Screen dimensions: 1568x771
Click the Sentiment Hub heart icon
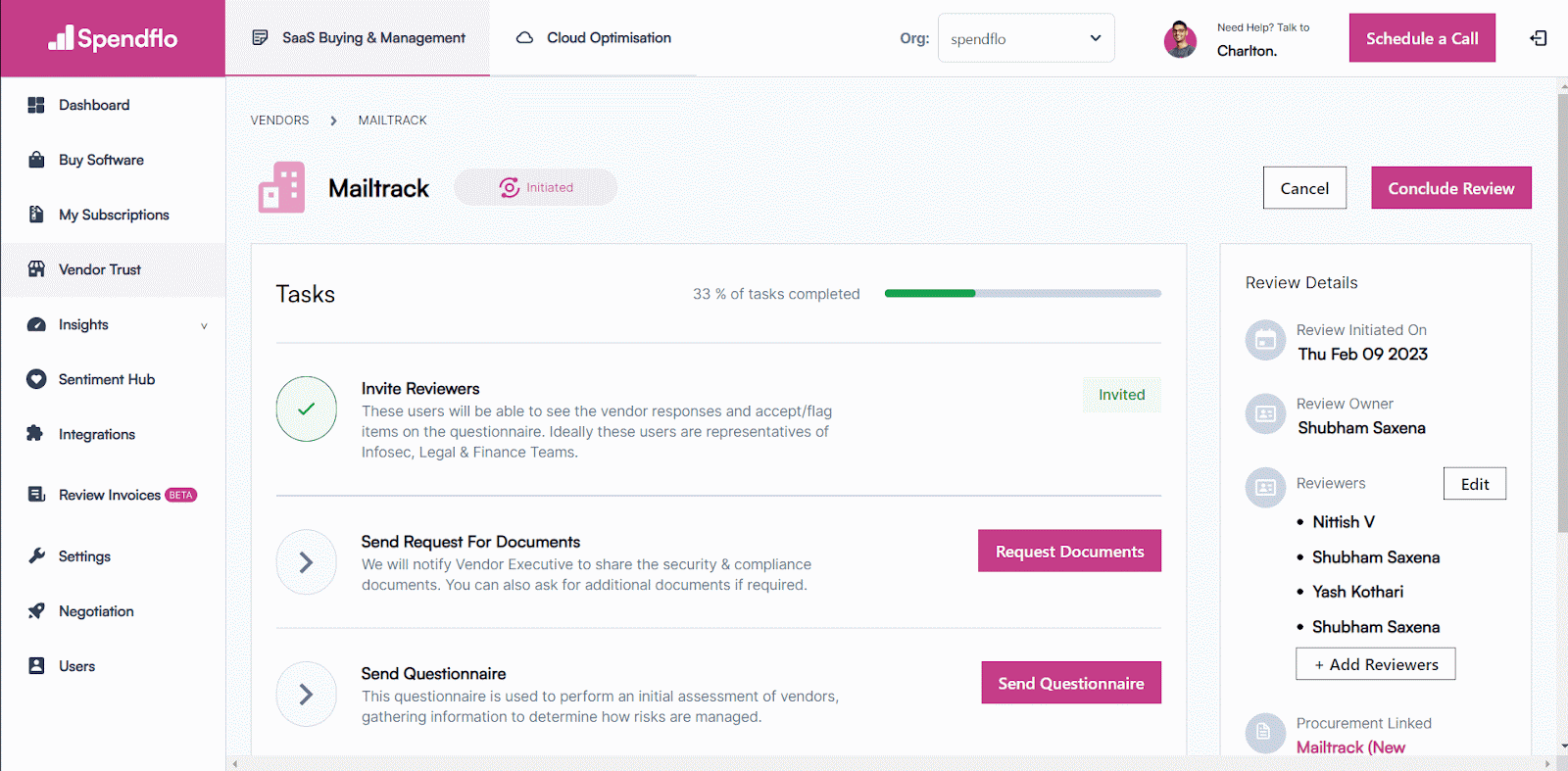point(36,379)
